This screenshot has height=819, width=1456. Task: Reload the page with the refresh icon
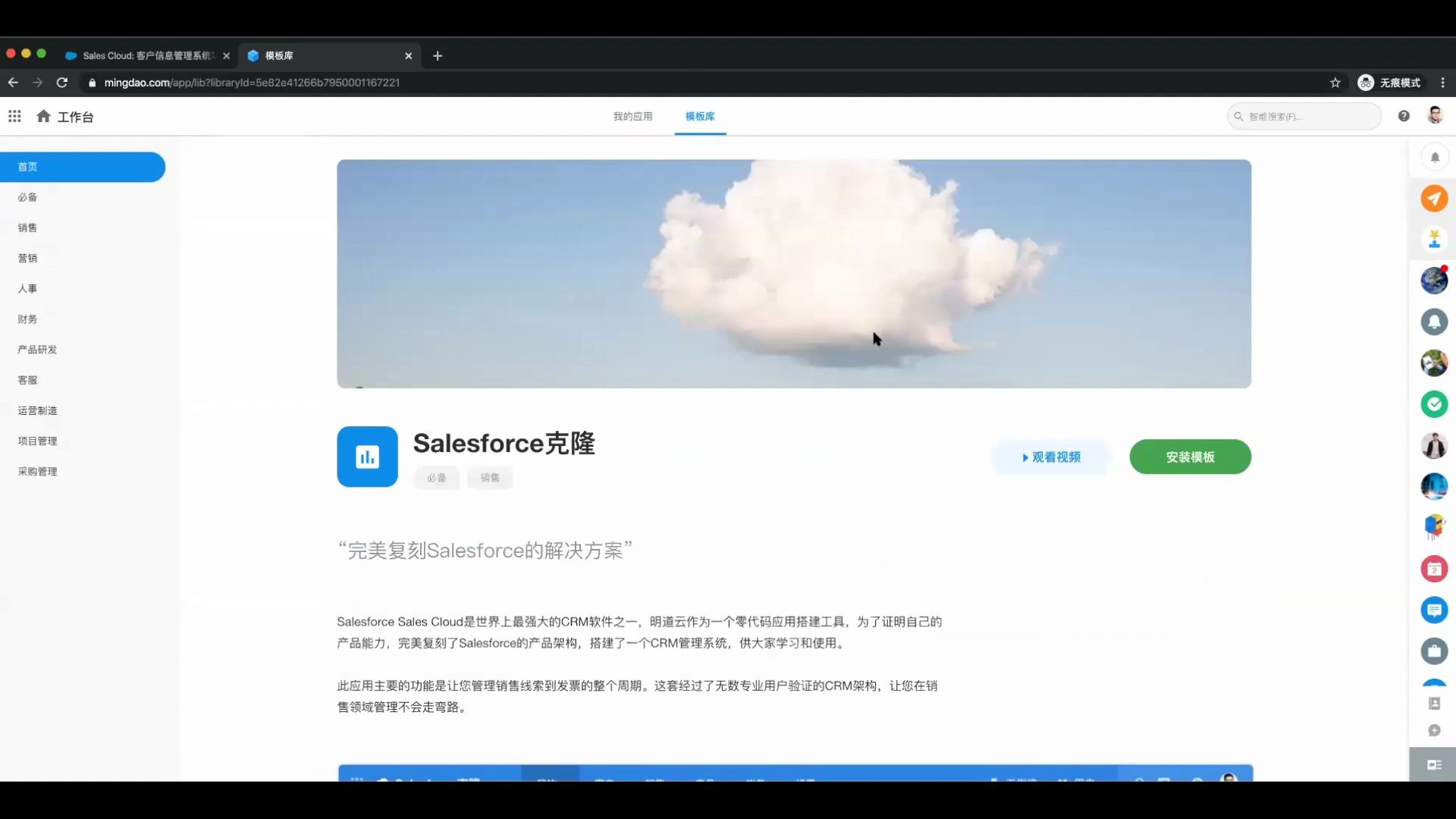click(x=62, y=83)
